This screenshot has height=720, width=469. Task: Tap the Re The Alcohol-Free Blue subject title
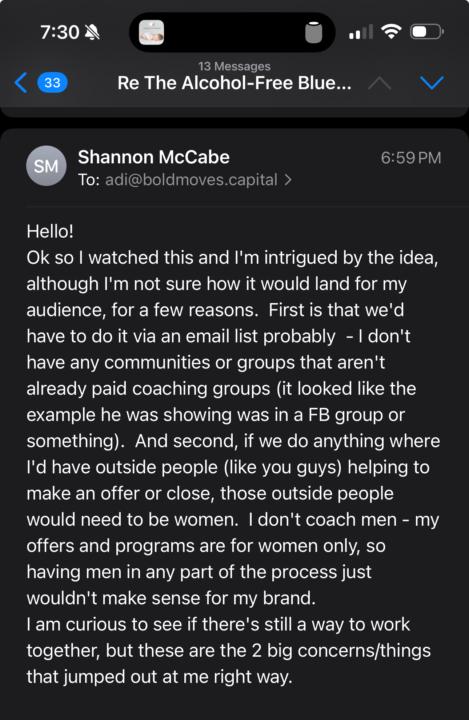(234, 83)
